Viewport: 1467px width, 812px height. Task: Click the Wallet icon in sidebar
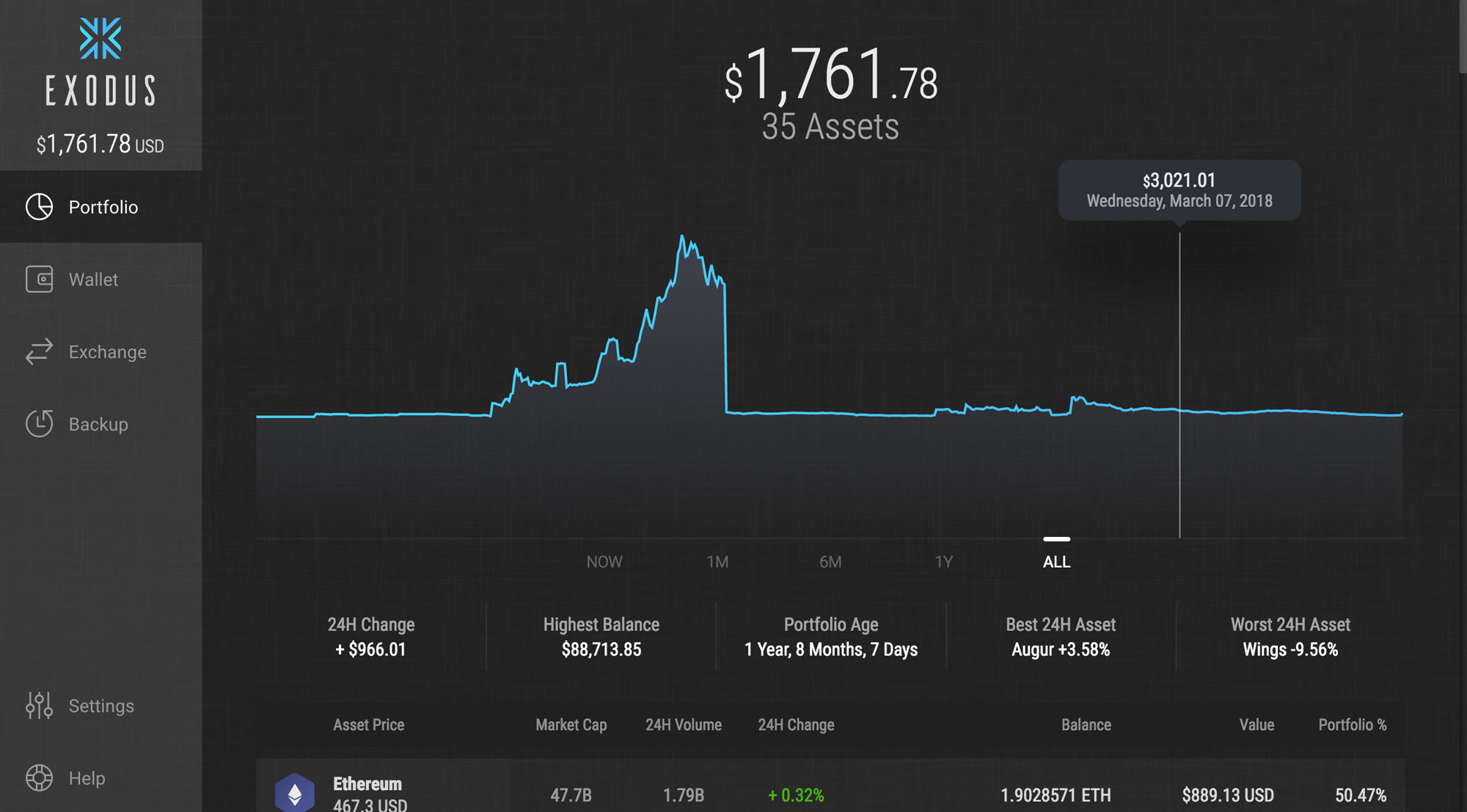click(x=39, y=279)
